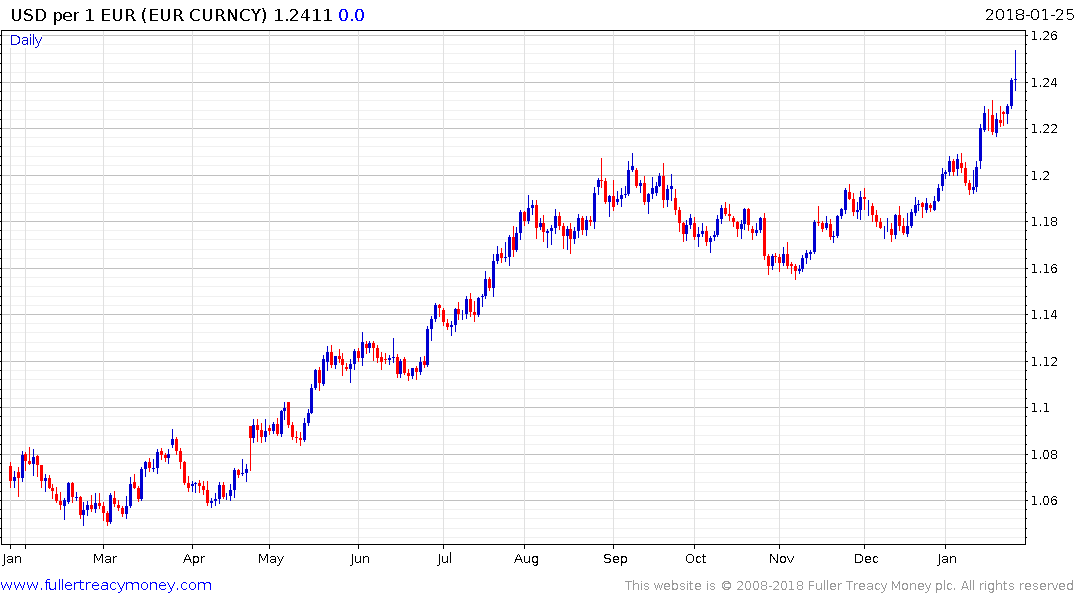The image size is (1075, 600).
Task: Click the chart title 'USD per 1 EUR (EUR CURNCY)'
Action: click(138, 15)
